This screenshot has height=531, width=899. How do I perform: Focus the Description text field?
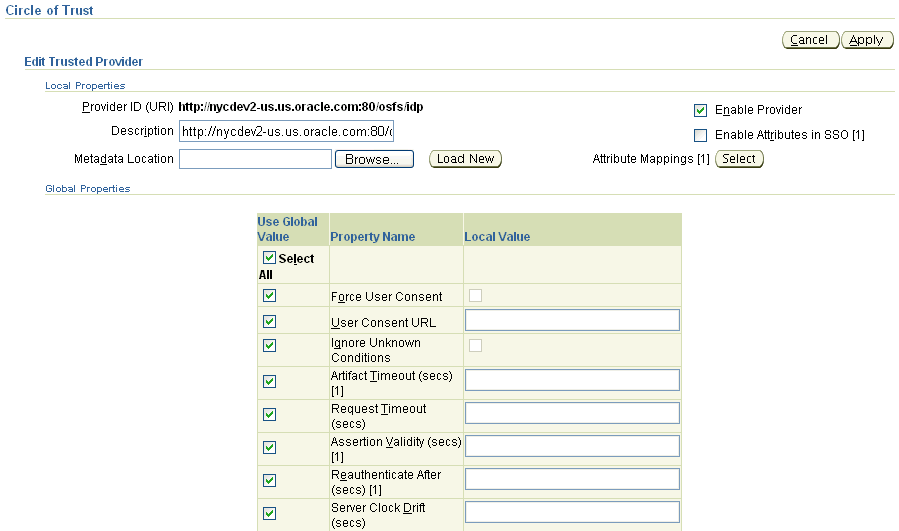click(x=286, y=131)
